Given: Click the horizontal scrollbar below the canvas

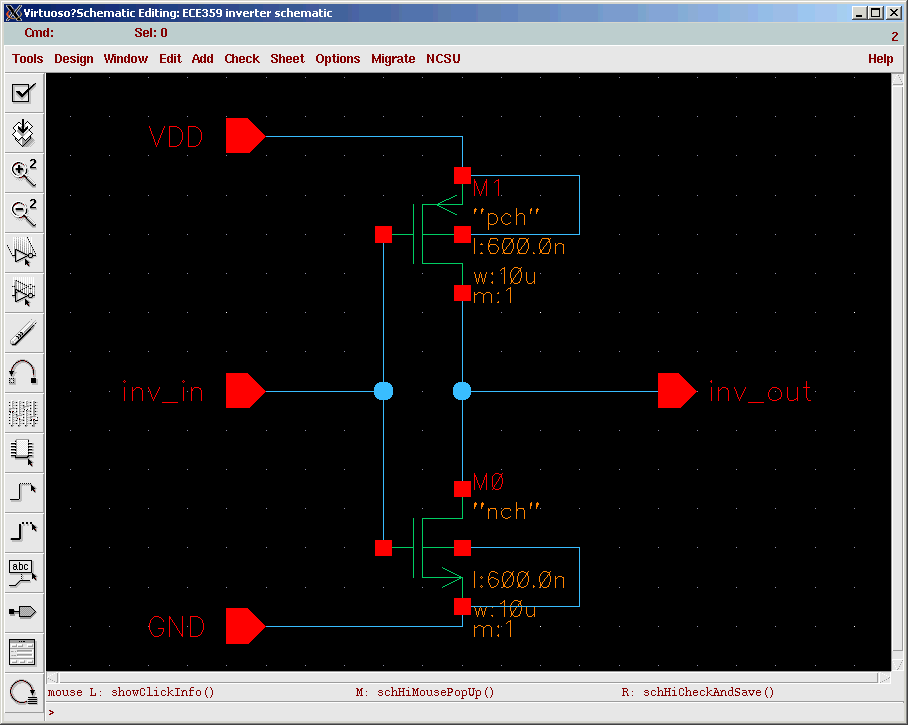Looking at the screenshot, I should pyautogui.click(x=468, y=678).
